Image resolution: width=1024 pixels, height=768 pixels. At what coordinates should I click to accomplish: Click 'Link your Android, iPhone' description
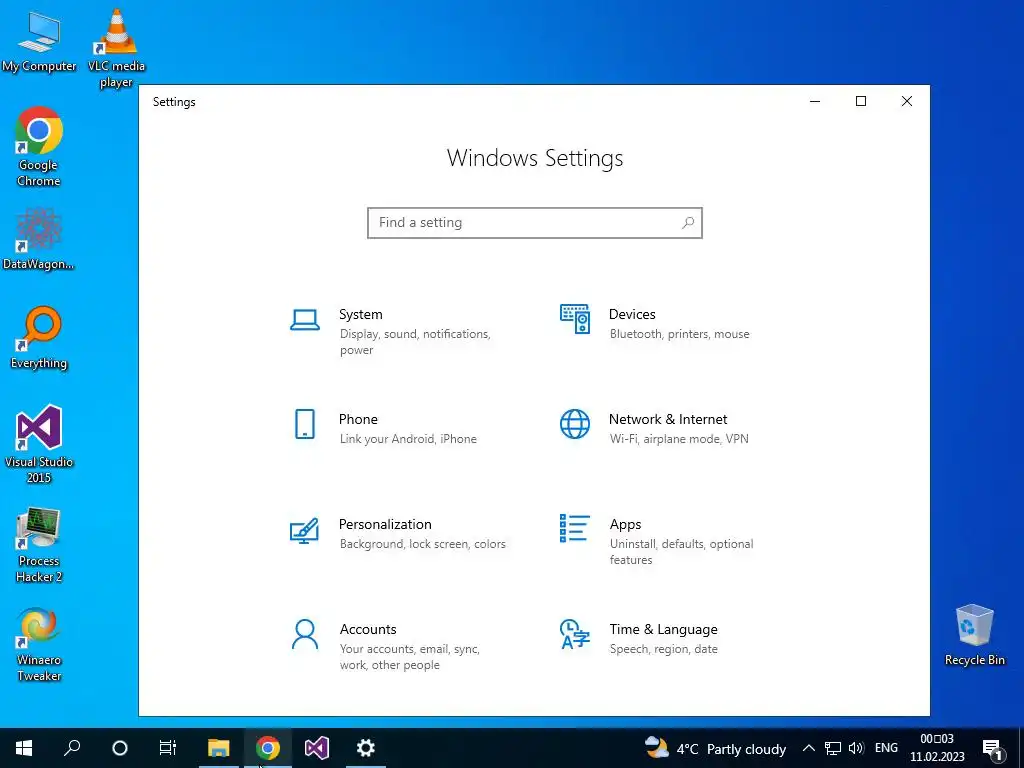408,439
